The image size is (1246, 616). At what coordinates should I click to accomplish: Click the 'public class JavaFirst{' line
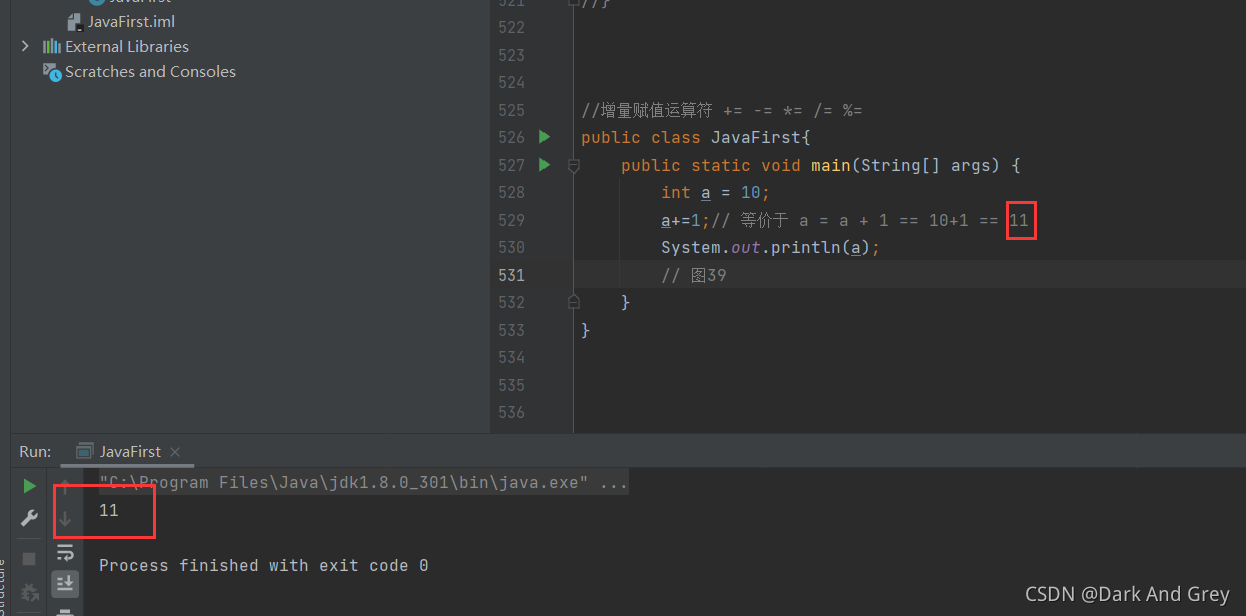pyautogui.click(x=695, y=137)
